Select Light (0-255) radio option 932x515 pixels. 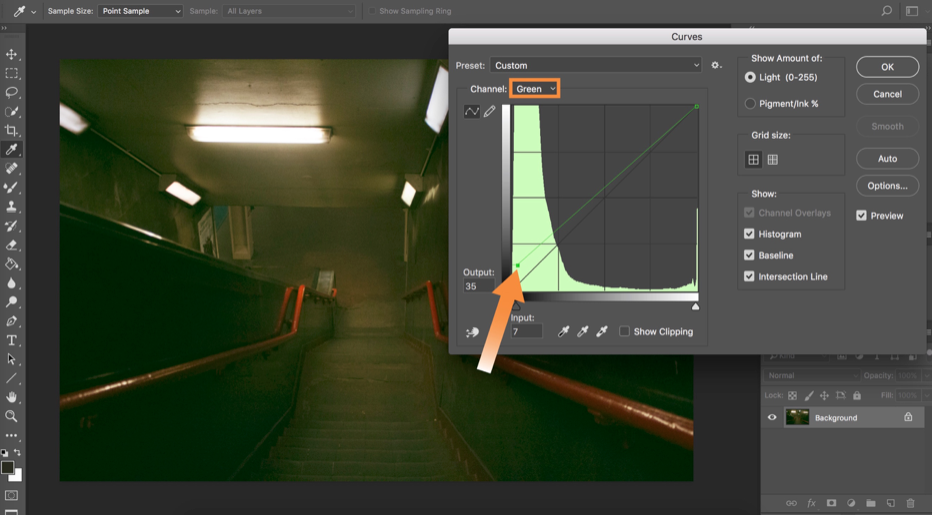click(750, 77)
